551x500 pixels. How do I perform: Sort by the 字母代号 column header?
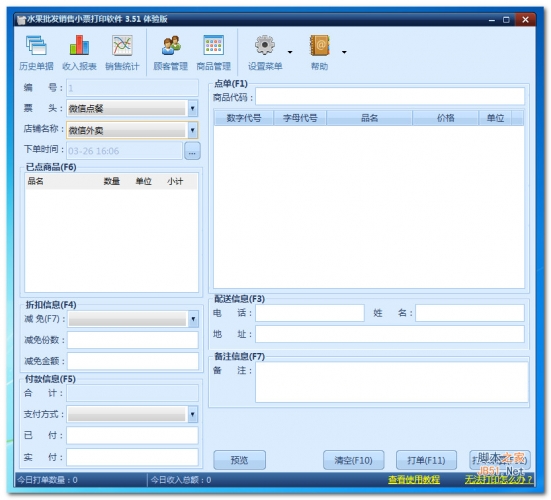pos(300,118)
